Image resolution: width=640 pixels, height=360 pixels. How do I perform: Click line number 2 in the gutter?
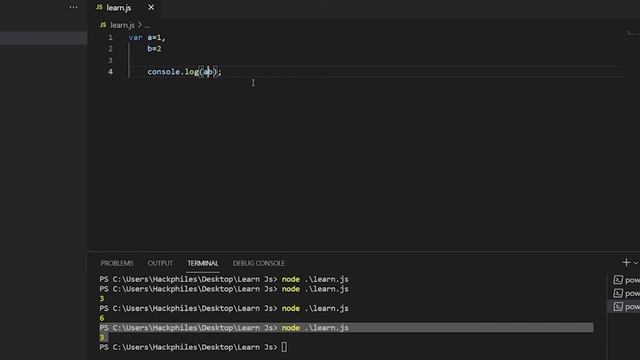(x=110, y=49)
